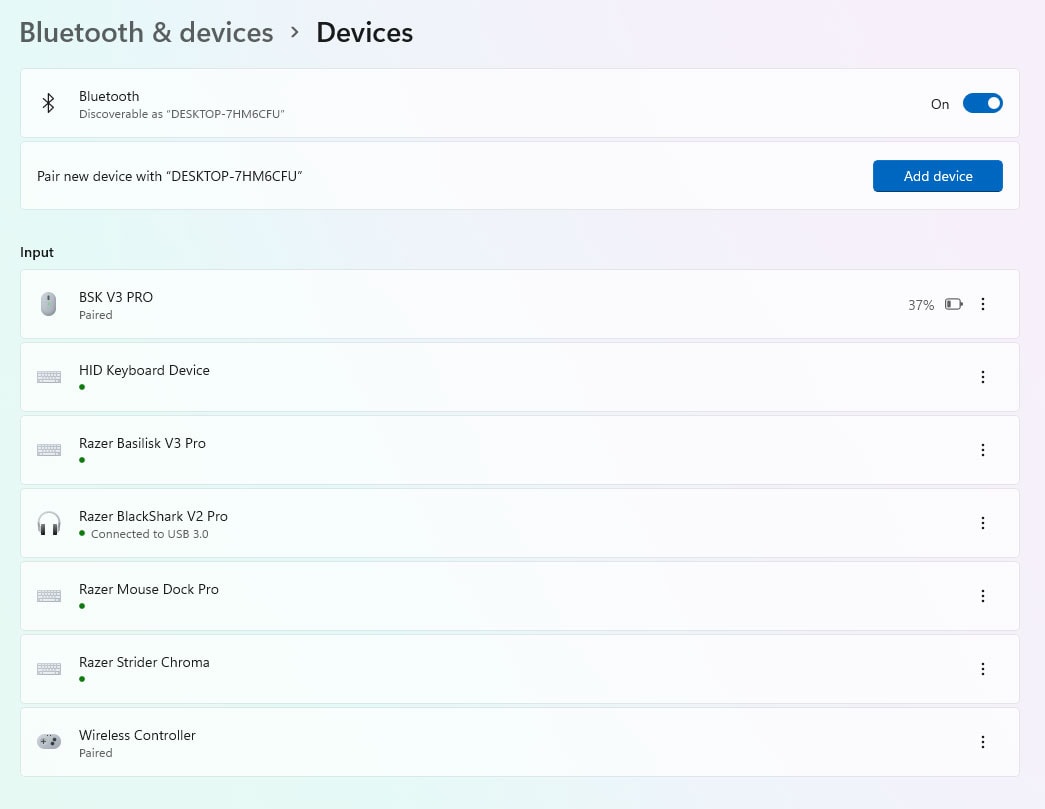This screenshot has height=809, width=1045.
Task: Open more options for Razer Basilisk V3 Pro
Action: click(x=982, y=450)
